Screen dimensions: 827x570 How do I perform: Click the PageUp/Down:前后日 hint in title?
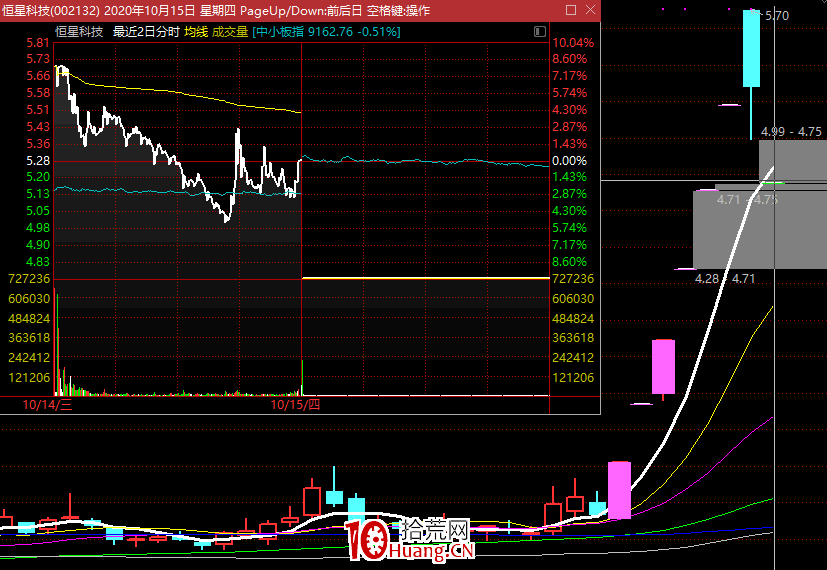[x=301, y=10]
